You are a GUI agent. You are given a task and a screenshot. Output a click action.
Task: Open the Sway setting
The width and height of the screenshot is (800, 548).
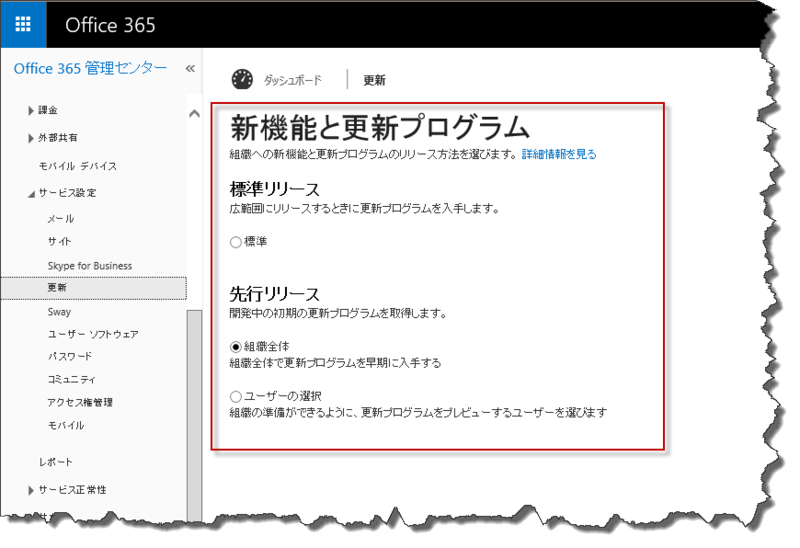[x=59, y=312]
